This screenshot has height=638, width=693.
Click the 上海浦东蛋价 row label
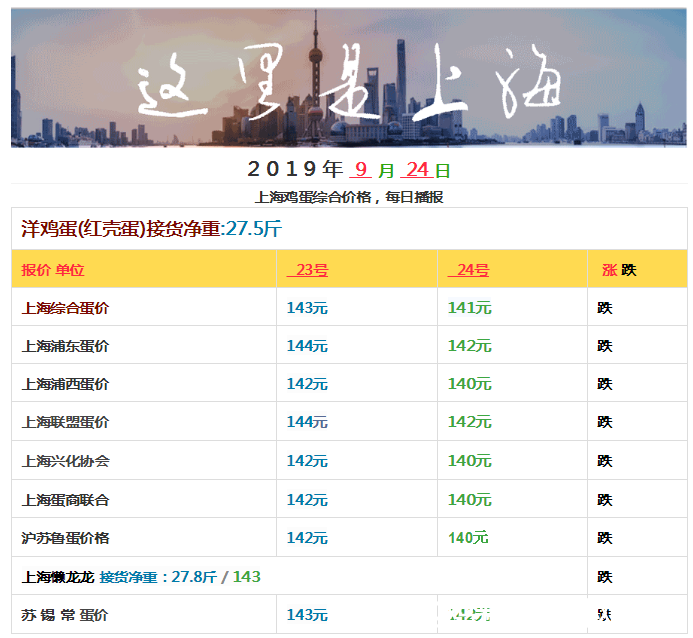point(65,346)
